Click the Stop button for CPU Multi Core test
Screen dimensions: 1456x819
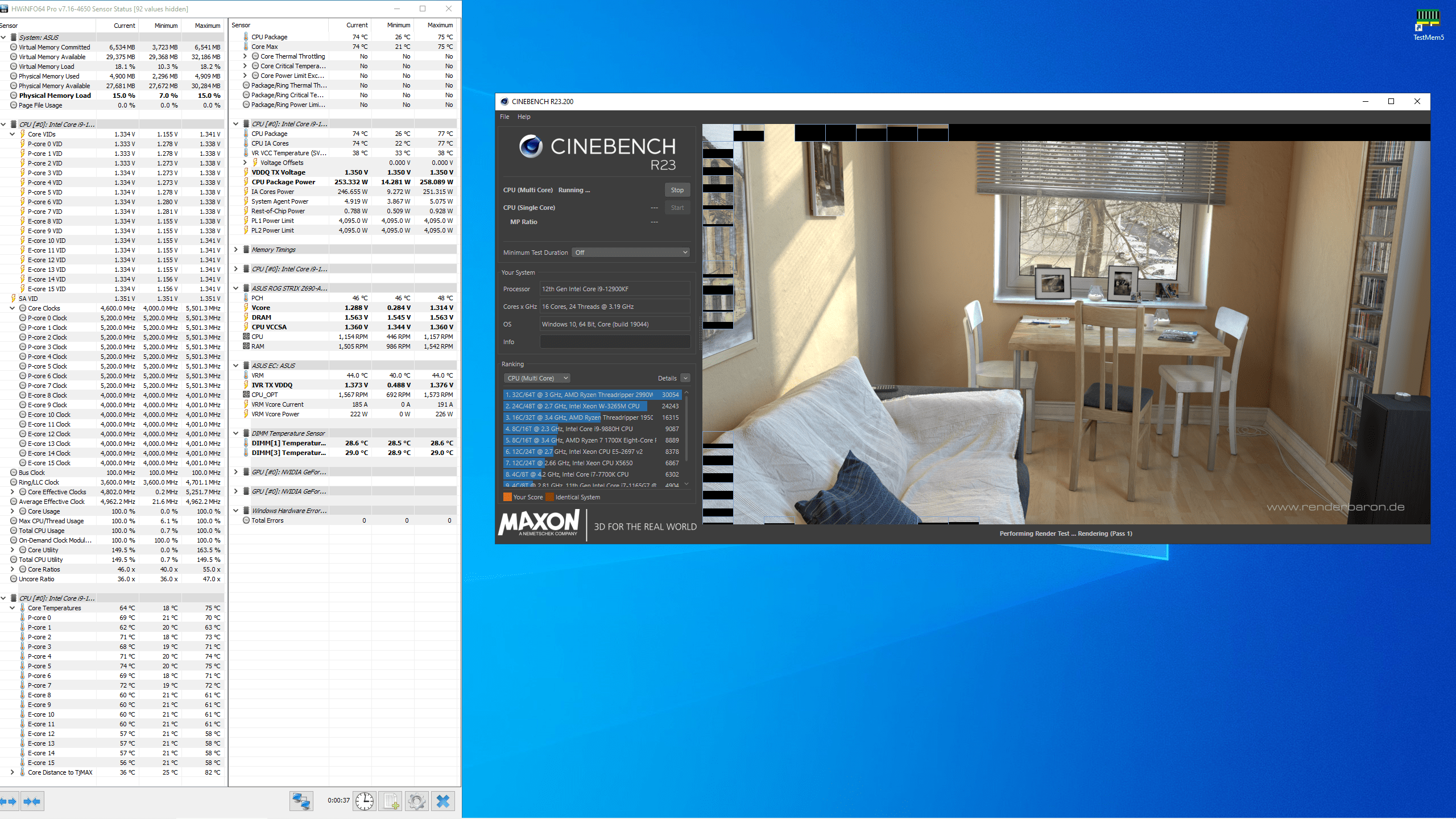677,190
